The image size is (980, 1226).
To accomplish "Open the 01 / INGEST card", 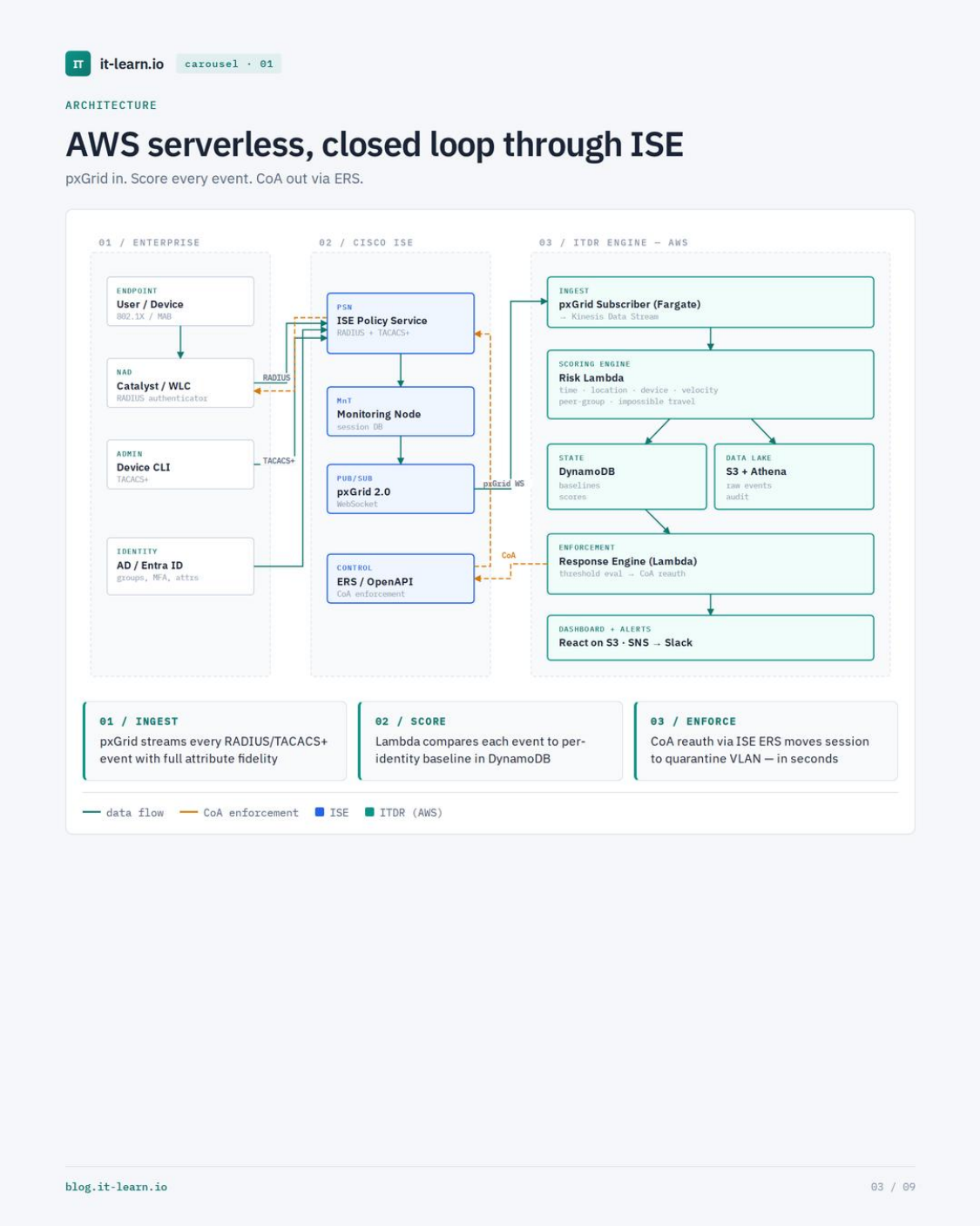I will [214, 741].
